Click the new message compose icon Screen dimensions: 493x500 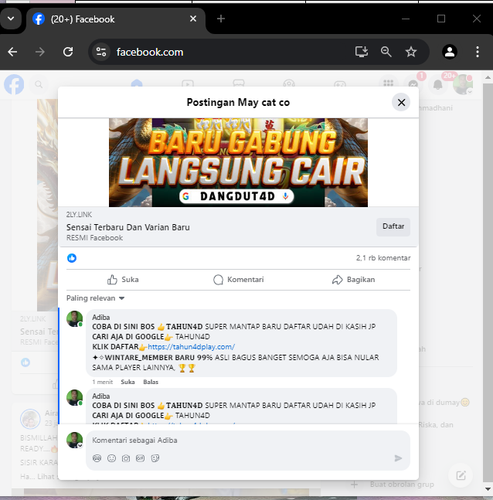tap(461, 475)
